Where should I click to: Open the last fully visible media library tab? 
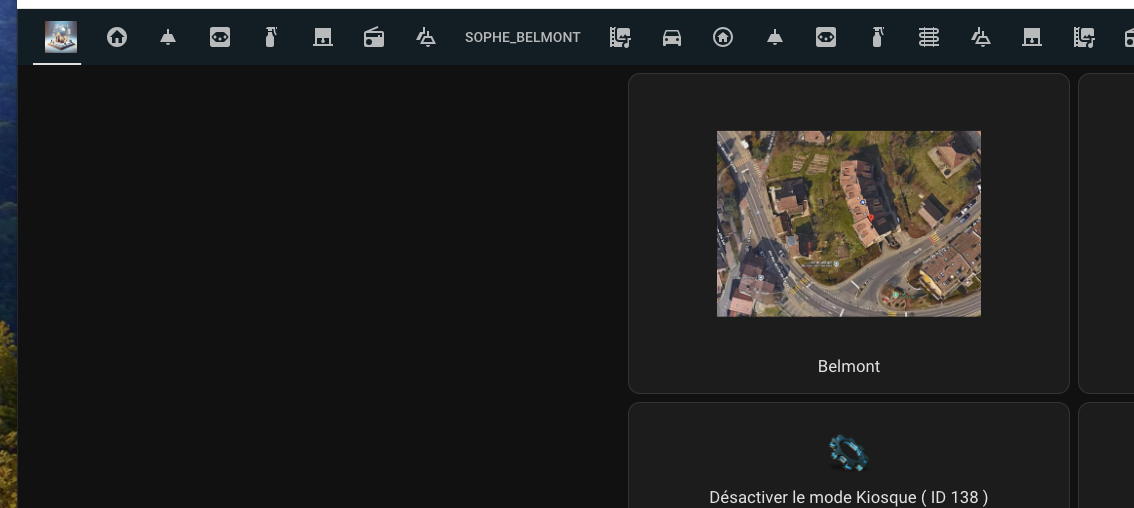tap(1084, 37)
